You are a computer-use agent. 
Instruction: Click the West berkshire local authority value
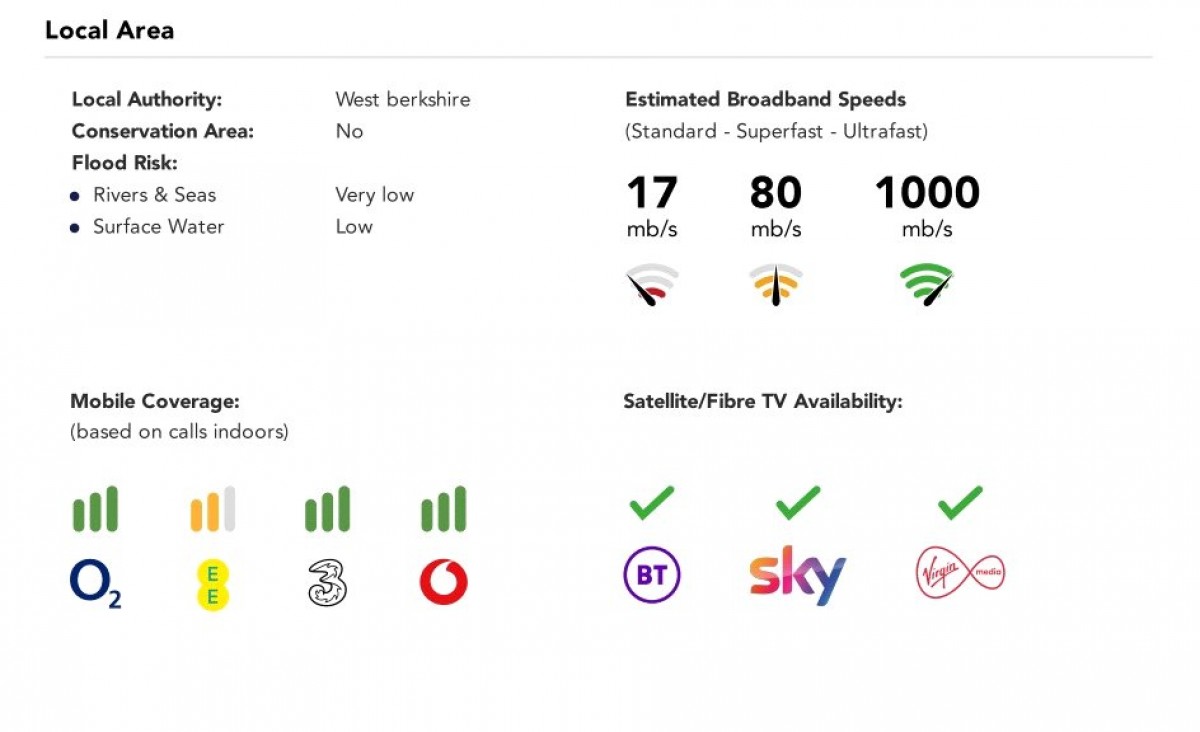click(403, 99)
